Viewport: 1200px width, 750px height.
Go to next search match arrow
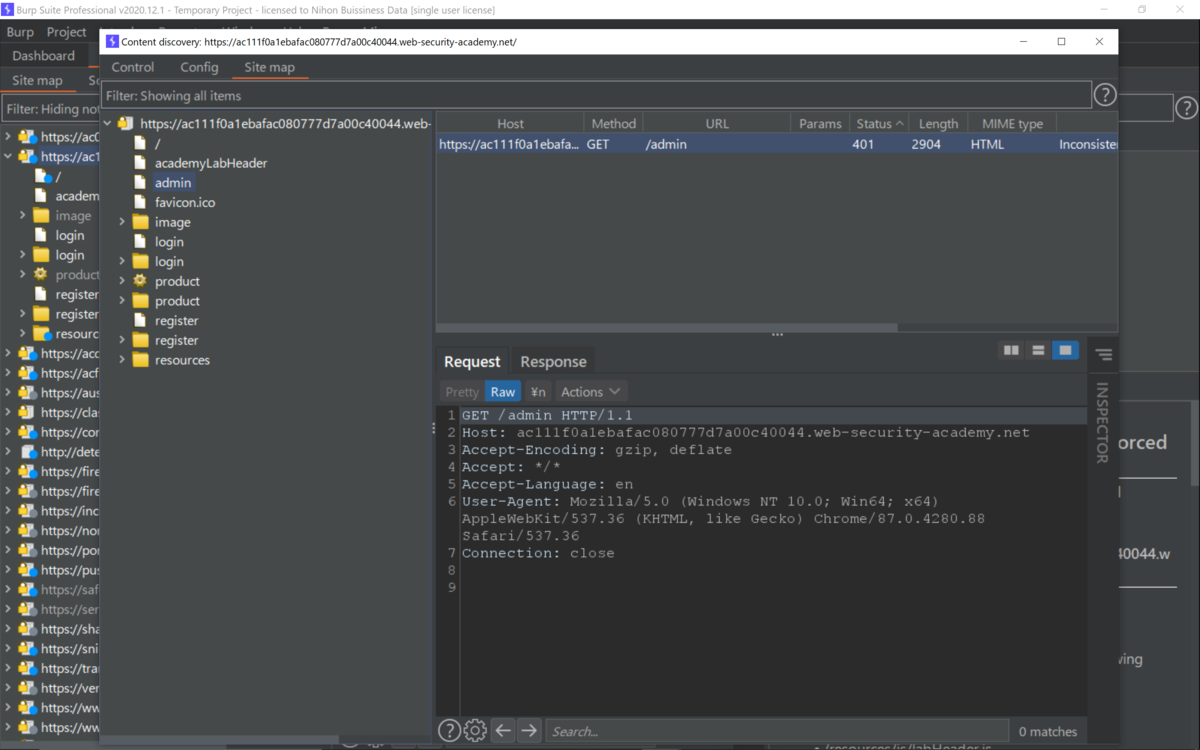pyautogui.click(x=529, y=730)
